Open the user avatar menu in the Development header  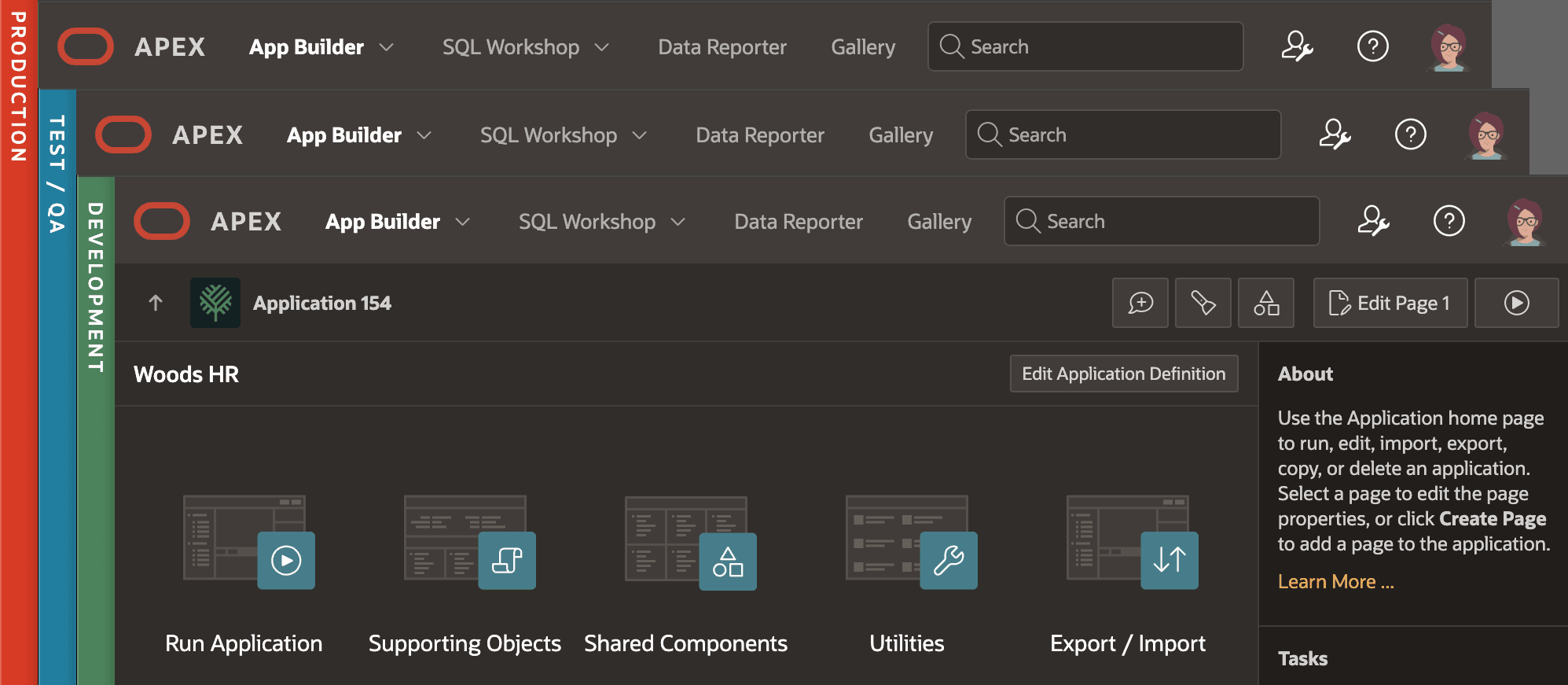click(1525, 222)
